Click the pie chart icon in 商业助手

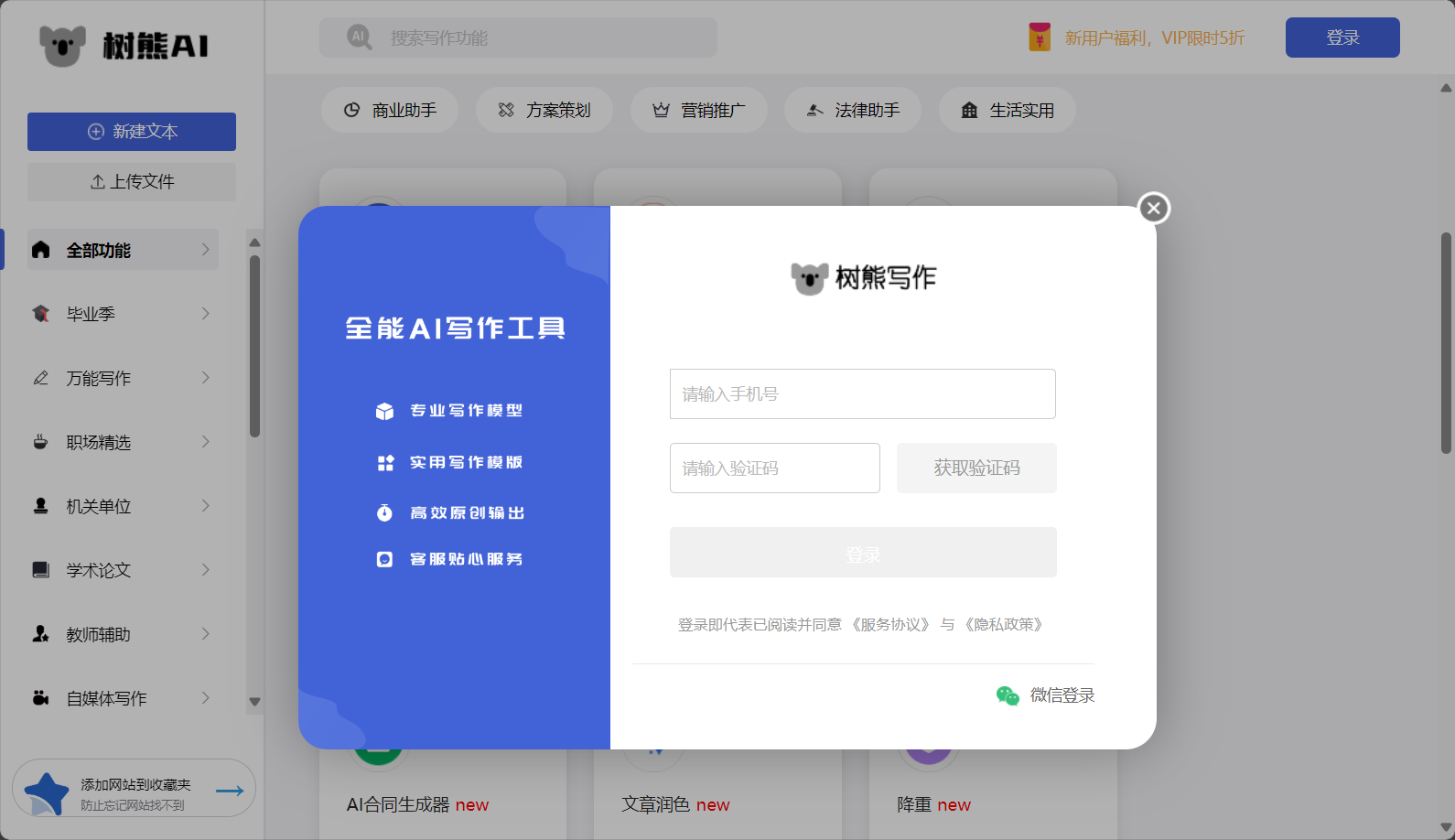coord(351,110)
